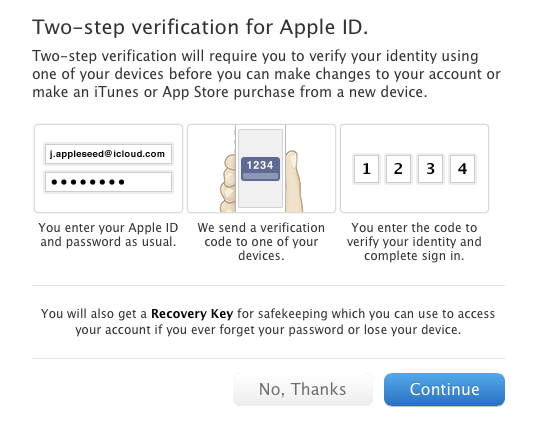The image size is (537, 446).
Task: Click the caption 'You enter the code to verify'
Action: [414, 241]
